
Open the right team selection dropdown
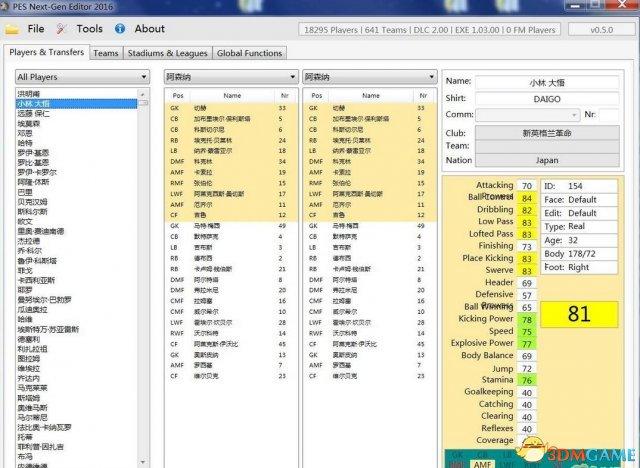[x=370, y=77]
